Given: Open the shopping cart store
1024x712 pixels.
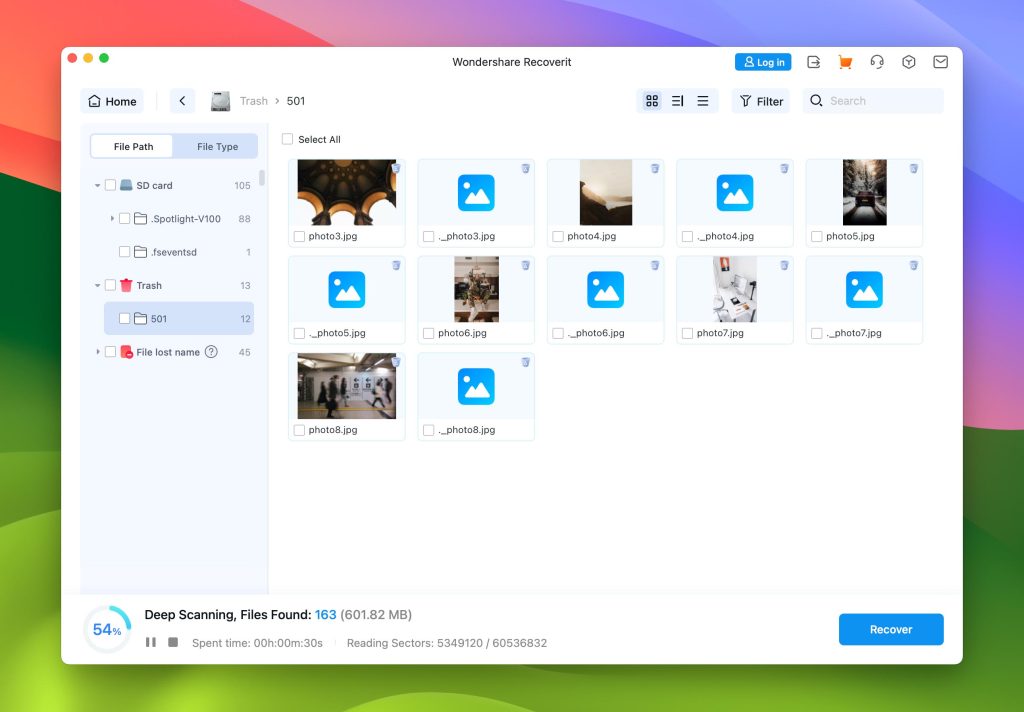Looking at the screenshot, I should pos(844,62).
